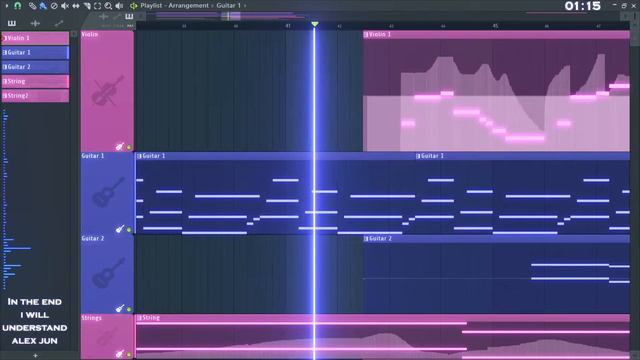Open String clip menu icon
The image size is (640, 360).
139,318
